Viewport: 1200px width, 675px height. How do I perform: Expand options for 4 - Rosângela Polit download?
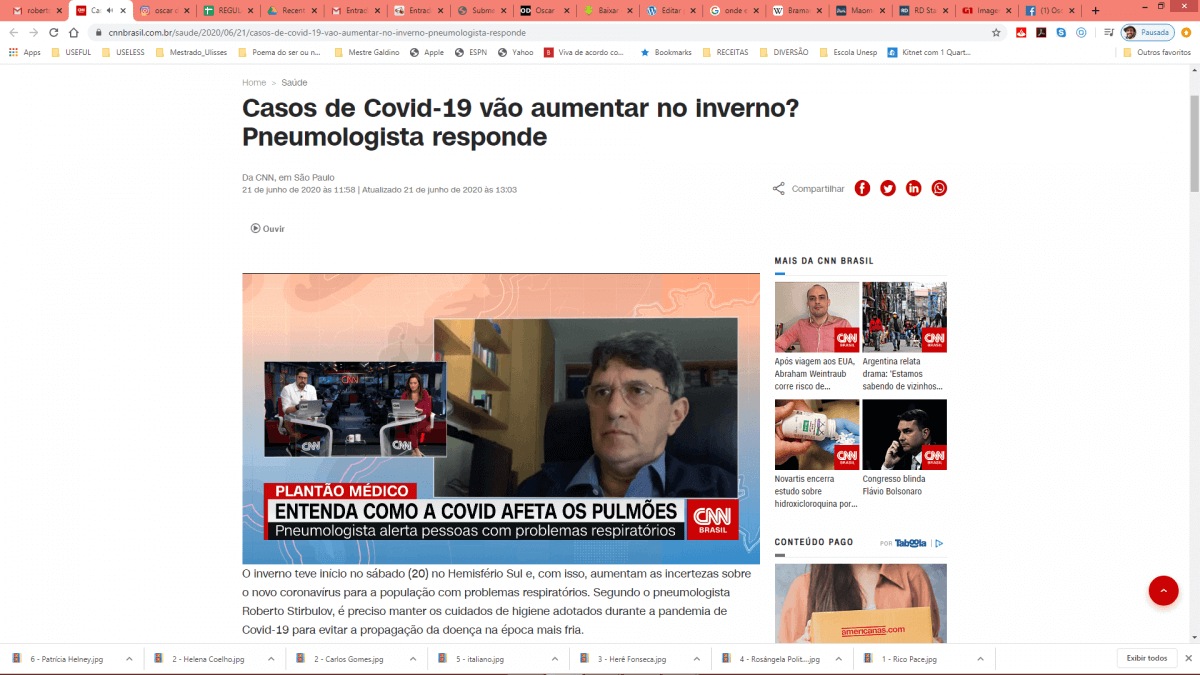pyautogui.click(x=838, y=659)
